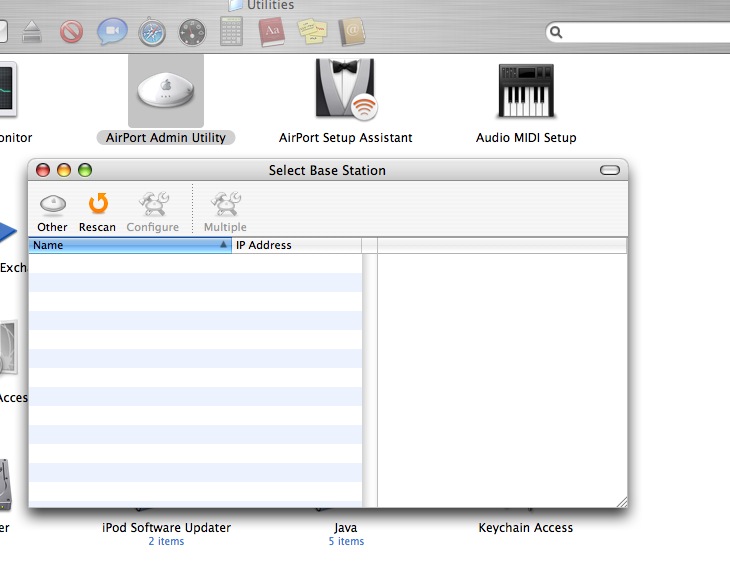Click the window resize grip corner
730x565 pixels.
pyautogui.click(x=622, y=502)
